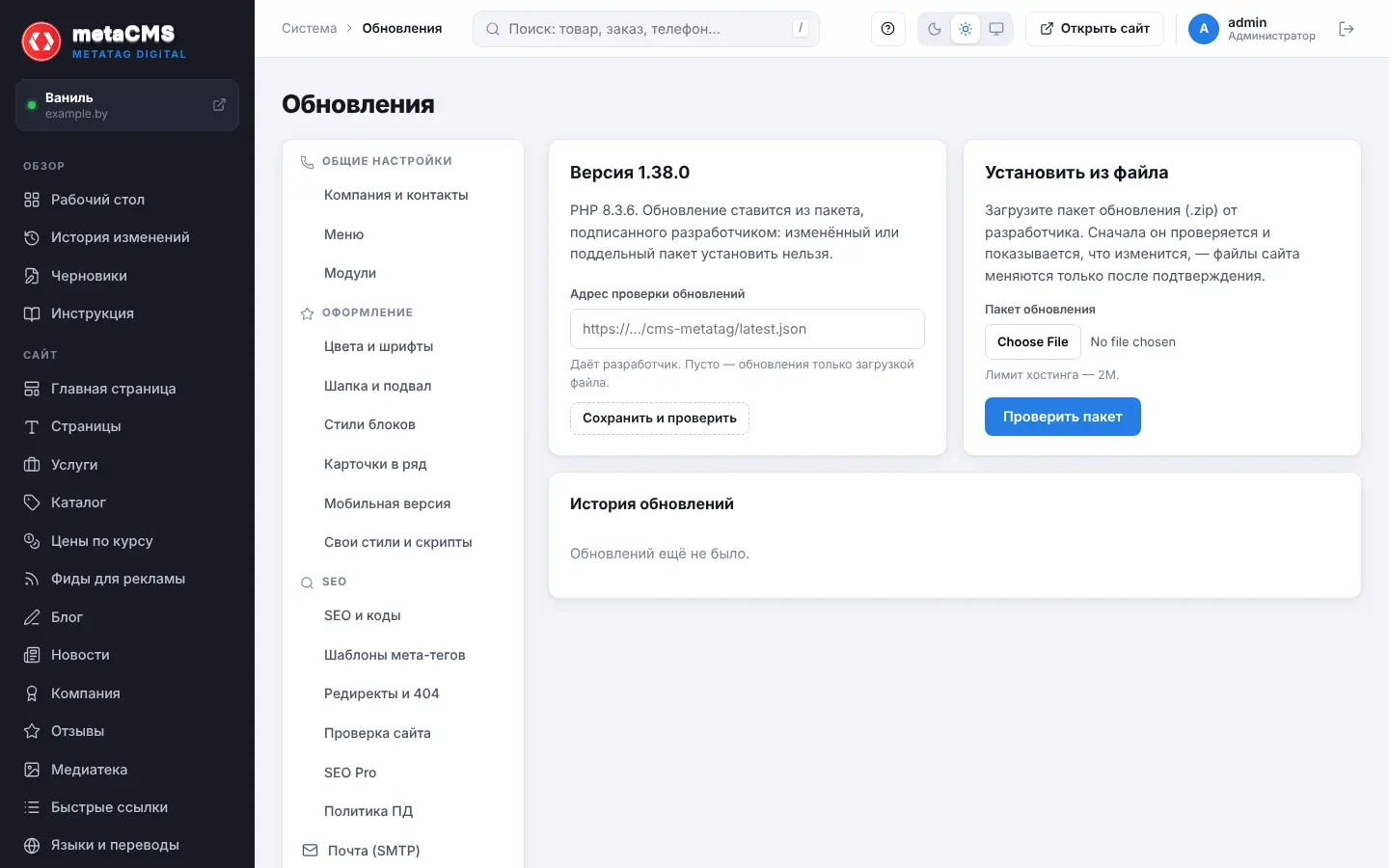Switch to system theme monitor icon
Screen dimensions: 1389x868
[x=996, y=29]
